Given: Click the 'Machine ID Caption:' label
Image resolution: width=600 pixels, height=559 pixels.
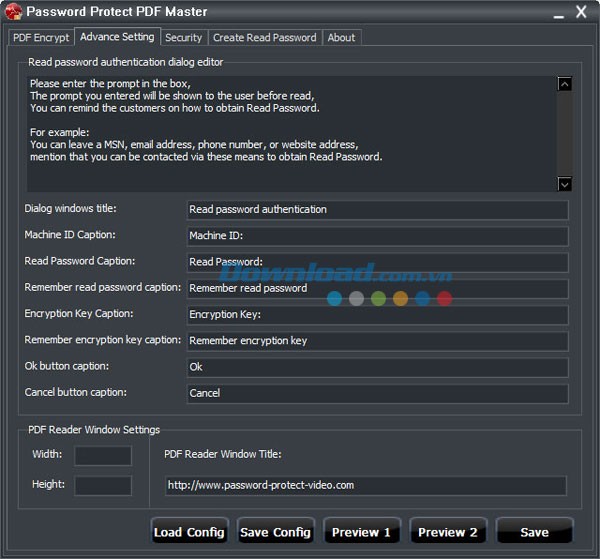Looking at the screenshot, I should pyautogui.click(x=70, y=235).
